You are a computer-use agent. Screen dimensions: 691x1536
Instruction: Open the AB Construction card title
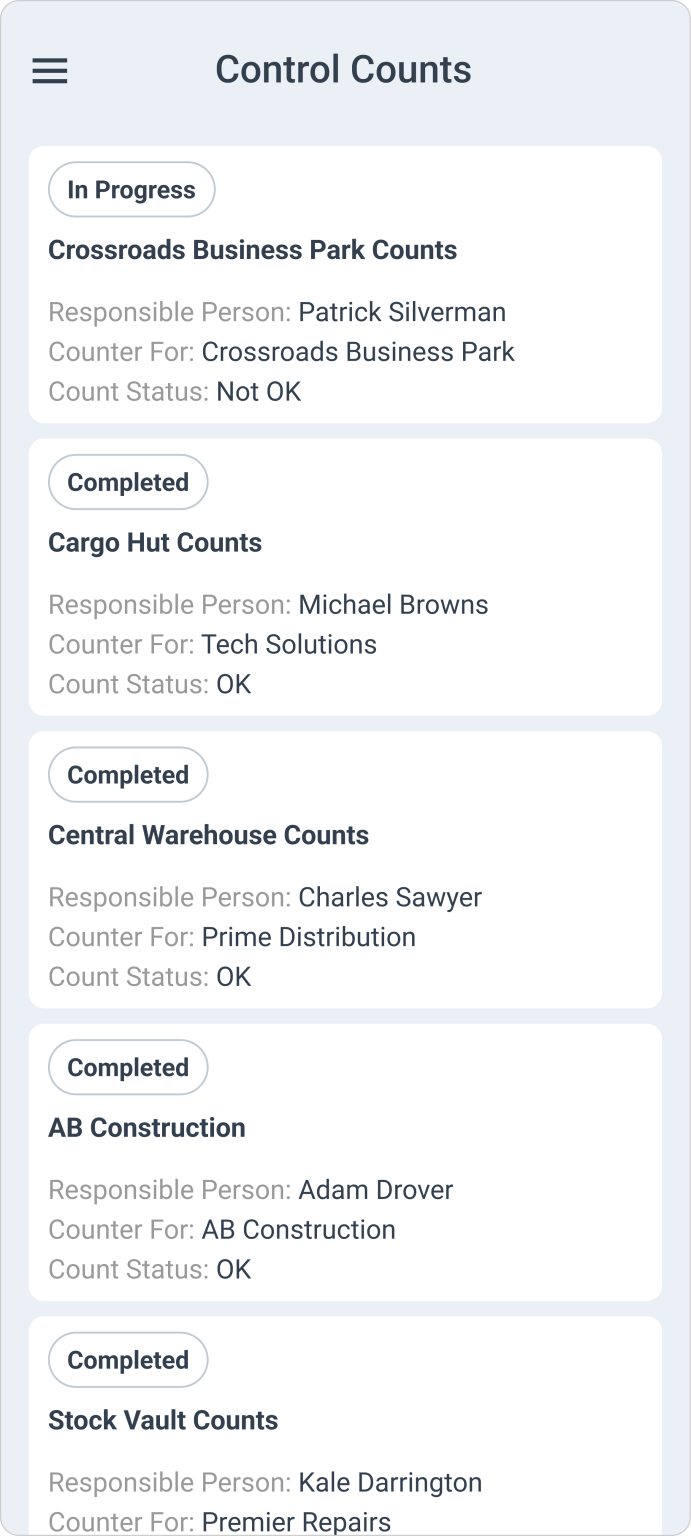click(146, 1128)
